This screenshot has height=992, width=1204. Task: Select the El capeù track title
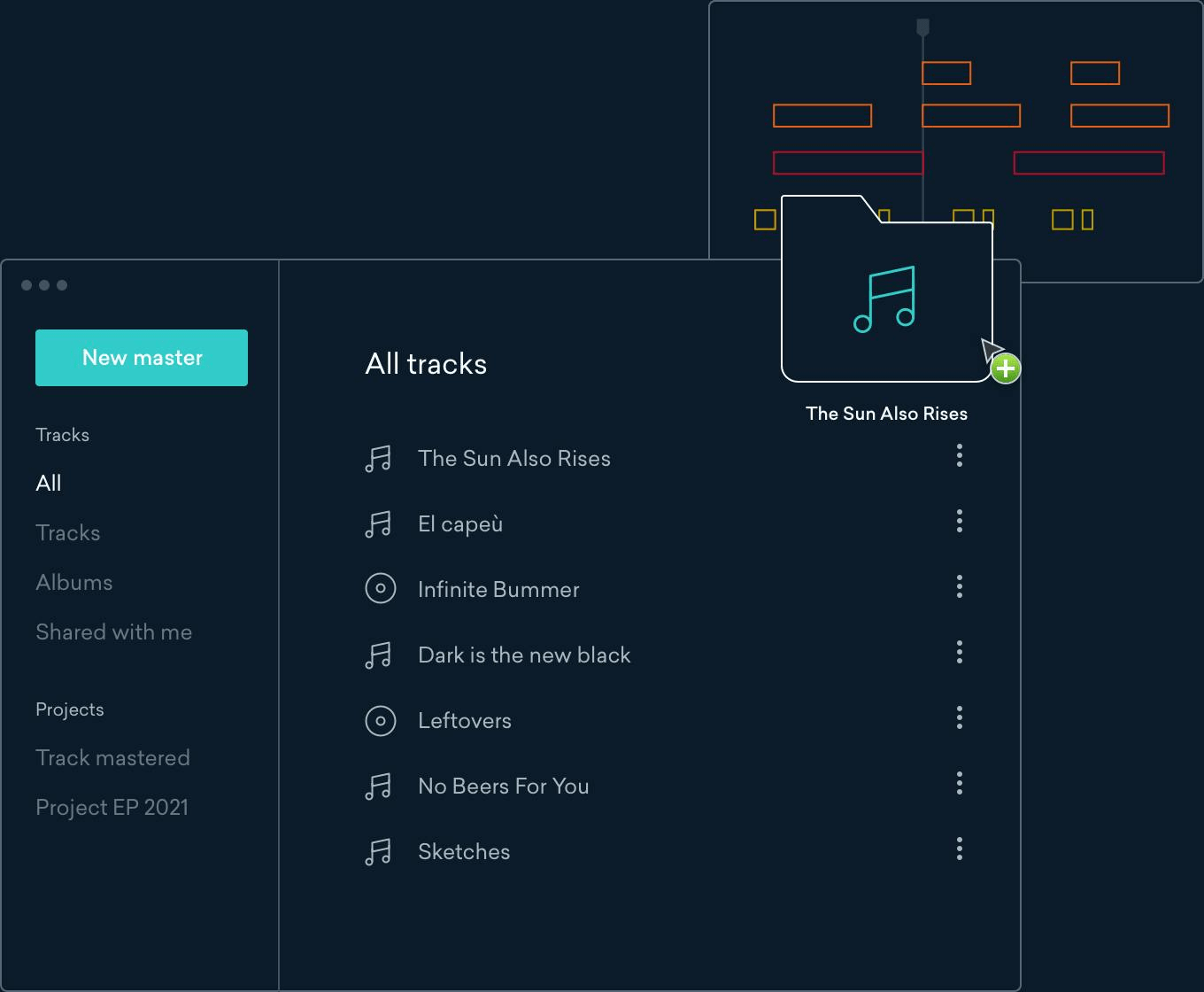[x=460, y=524]
